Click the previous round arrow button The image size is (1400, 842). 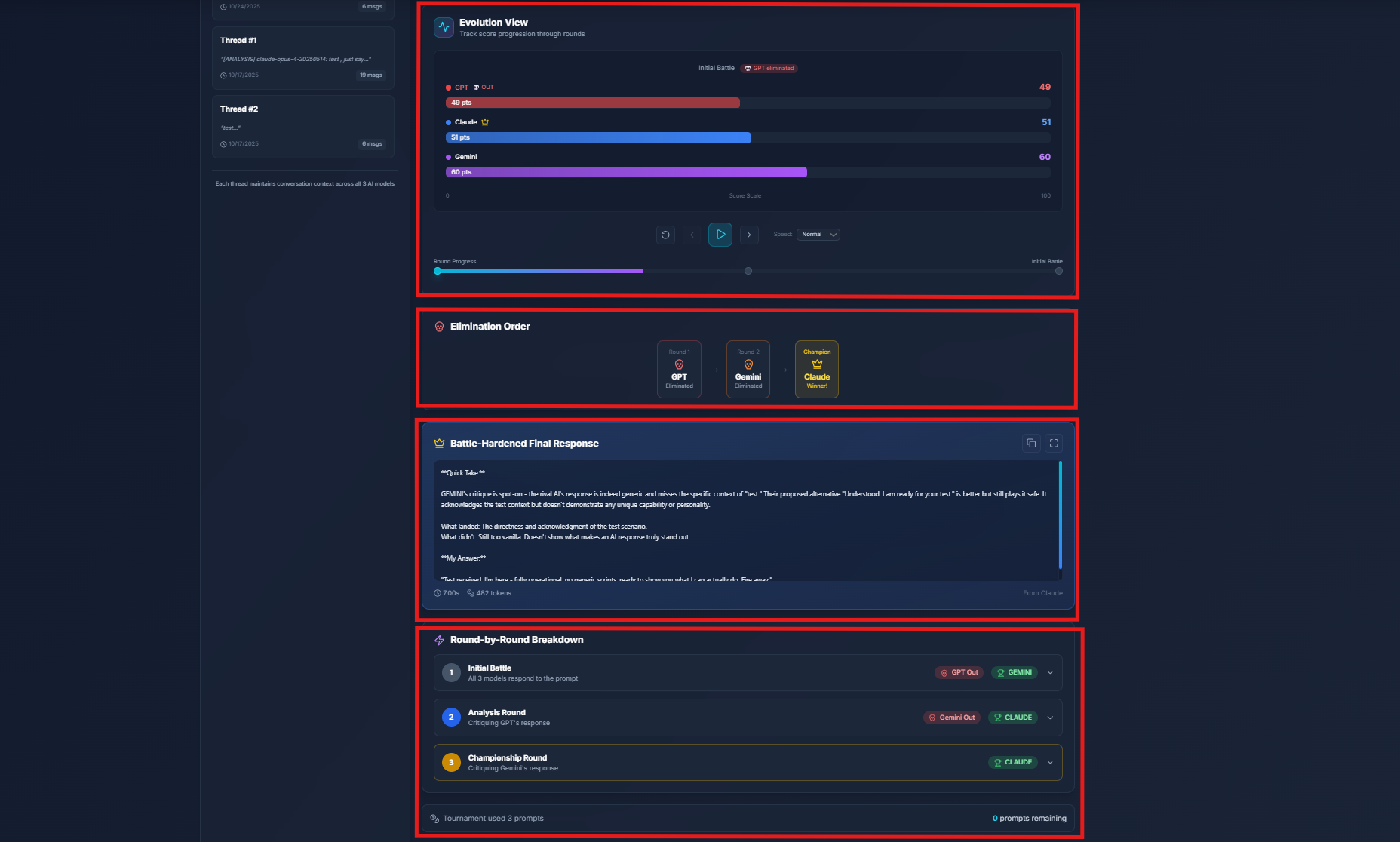point(692,235)
